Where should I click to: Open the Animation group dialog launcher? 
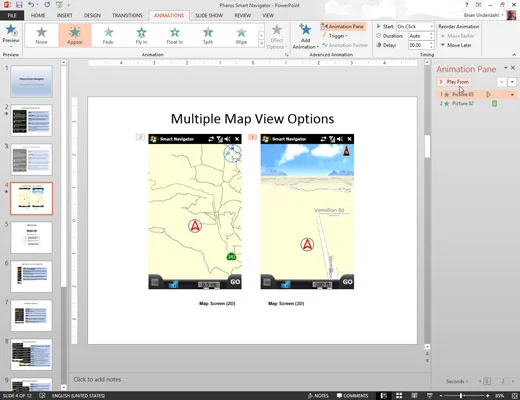click(x=286, y=55)
